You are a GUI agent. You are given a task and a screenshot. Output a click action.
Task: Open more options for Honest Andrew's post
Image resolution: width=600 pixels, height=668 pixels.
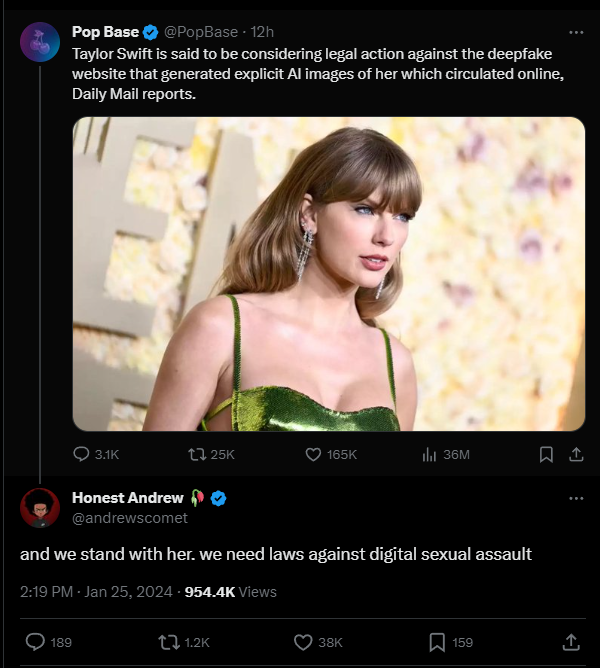tap(575, 498)
